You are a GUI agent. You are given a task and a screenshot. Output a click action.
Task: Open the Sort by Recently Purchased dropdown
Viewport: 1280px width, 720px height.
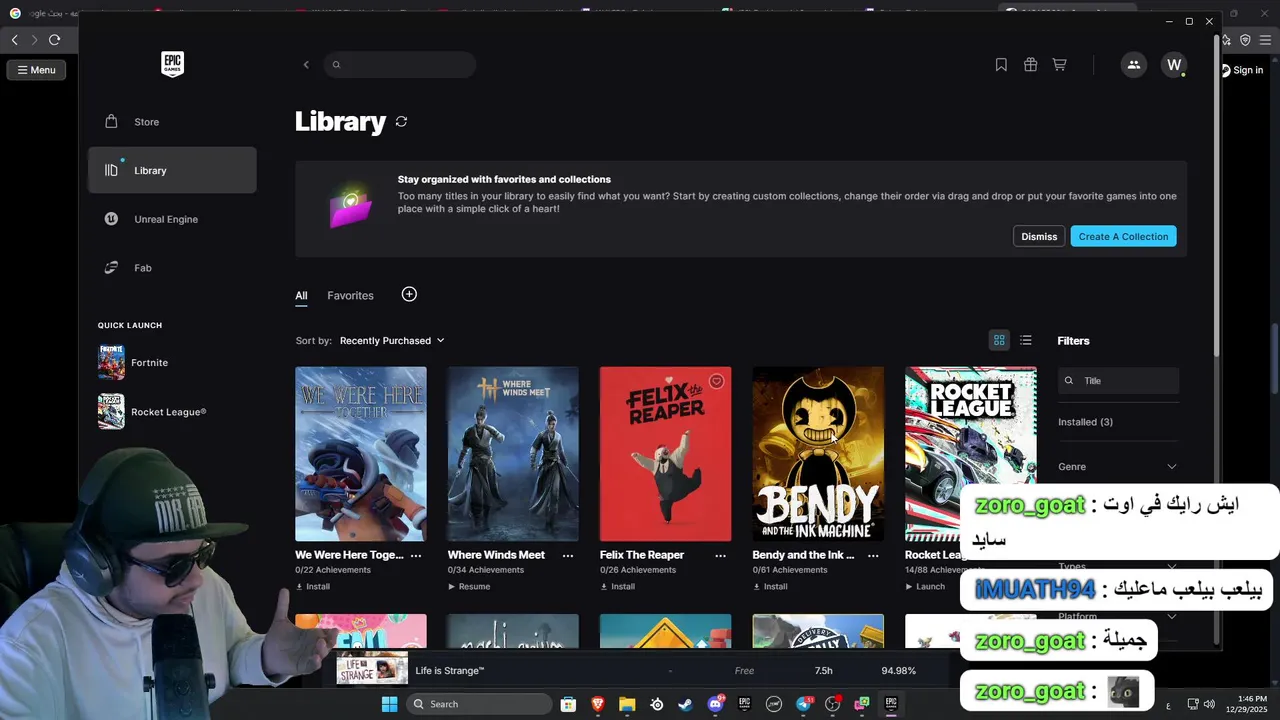[x=392, y=341]
